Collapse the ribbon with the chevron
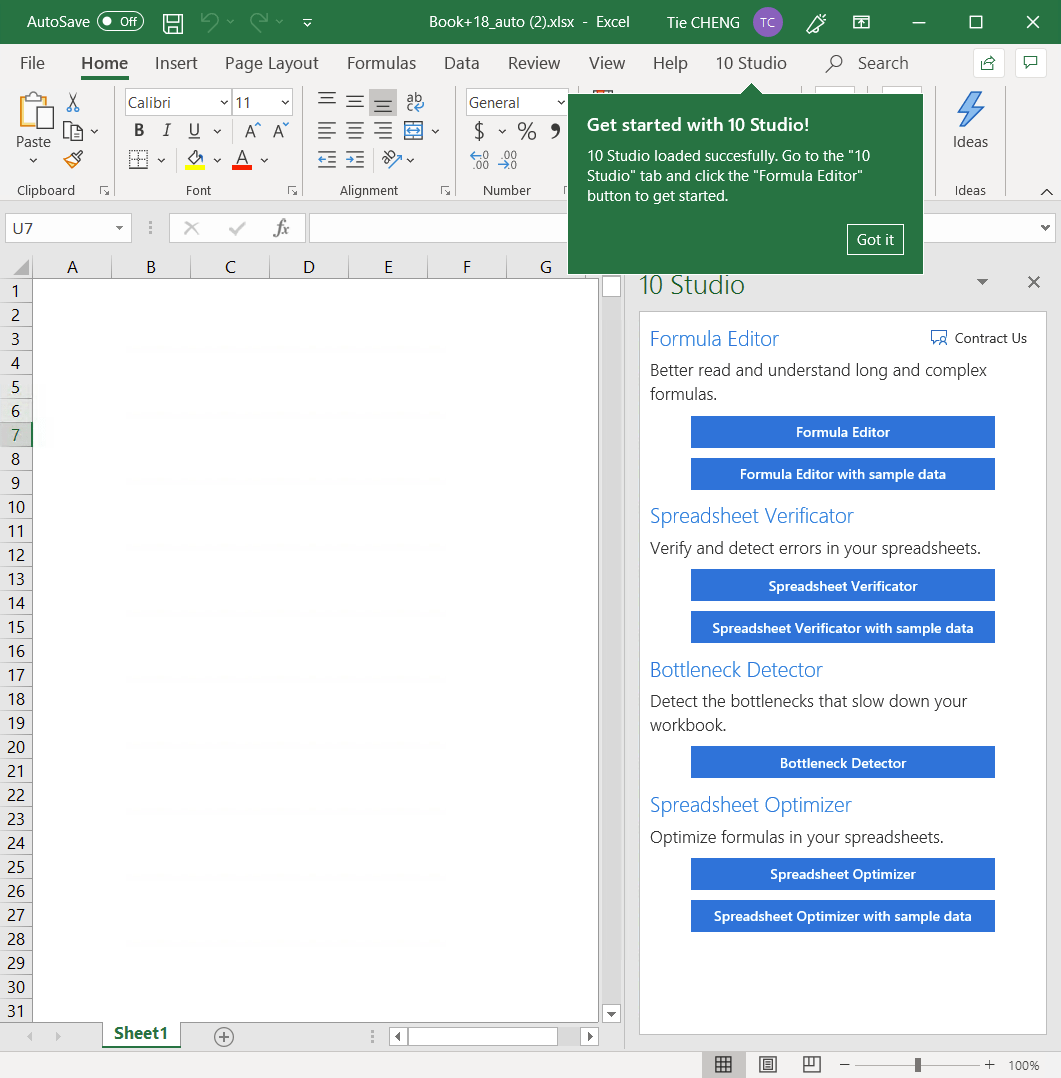This screenshot has width=1061, height=1078. point(1047,192)
